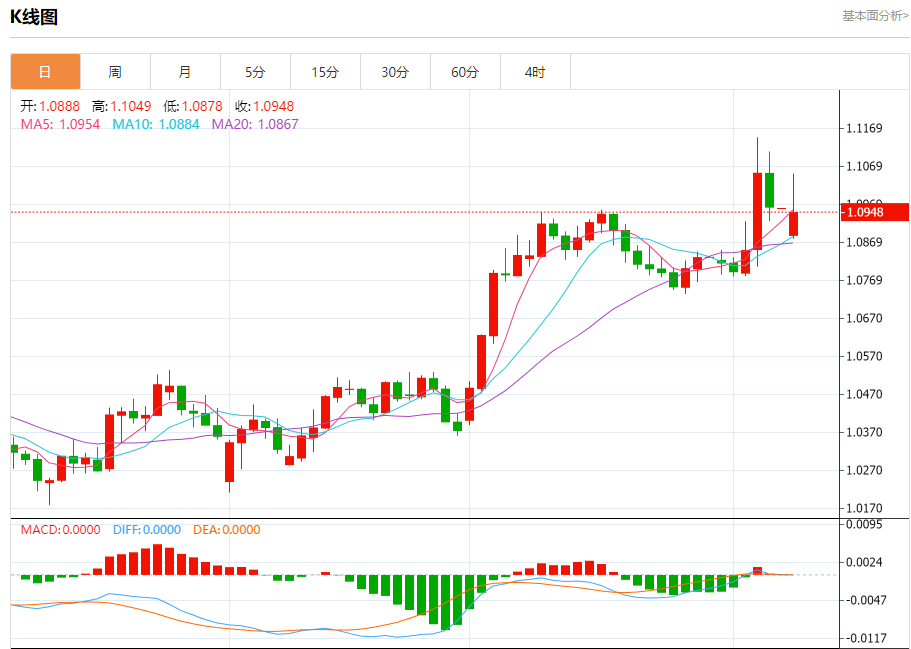The width and height of the screenshot is (911, 649).
Task: Click the 1.0570 price axis label
Action: click(865, 356)
